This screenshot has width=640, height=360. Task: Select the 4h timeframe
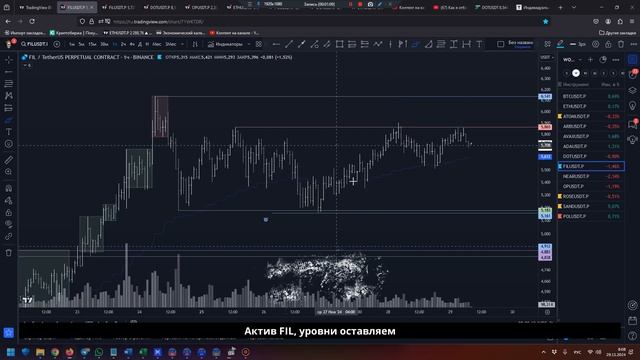(x=132, y=44)
